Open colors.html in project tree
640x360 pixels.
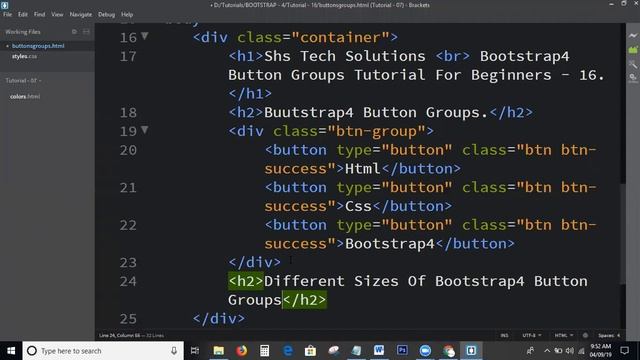(x=25, y=96)
